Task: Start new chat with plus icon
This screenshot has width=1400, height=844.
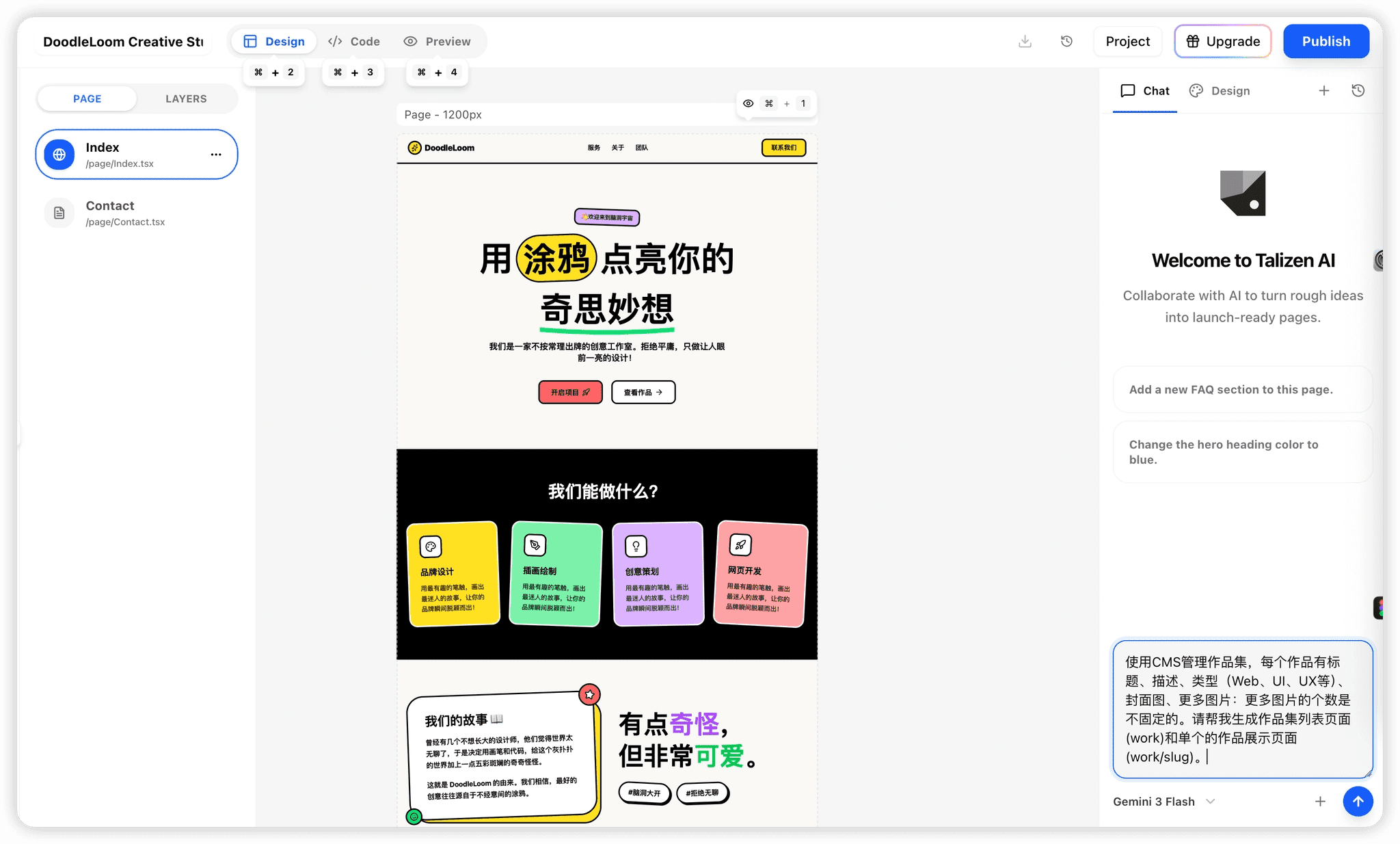Action: [x=1324, y=91]
